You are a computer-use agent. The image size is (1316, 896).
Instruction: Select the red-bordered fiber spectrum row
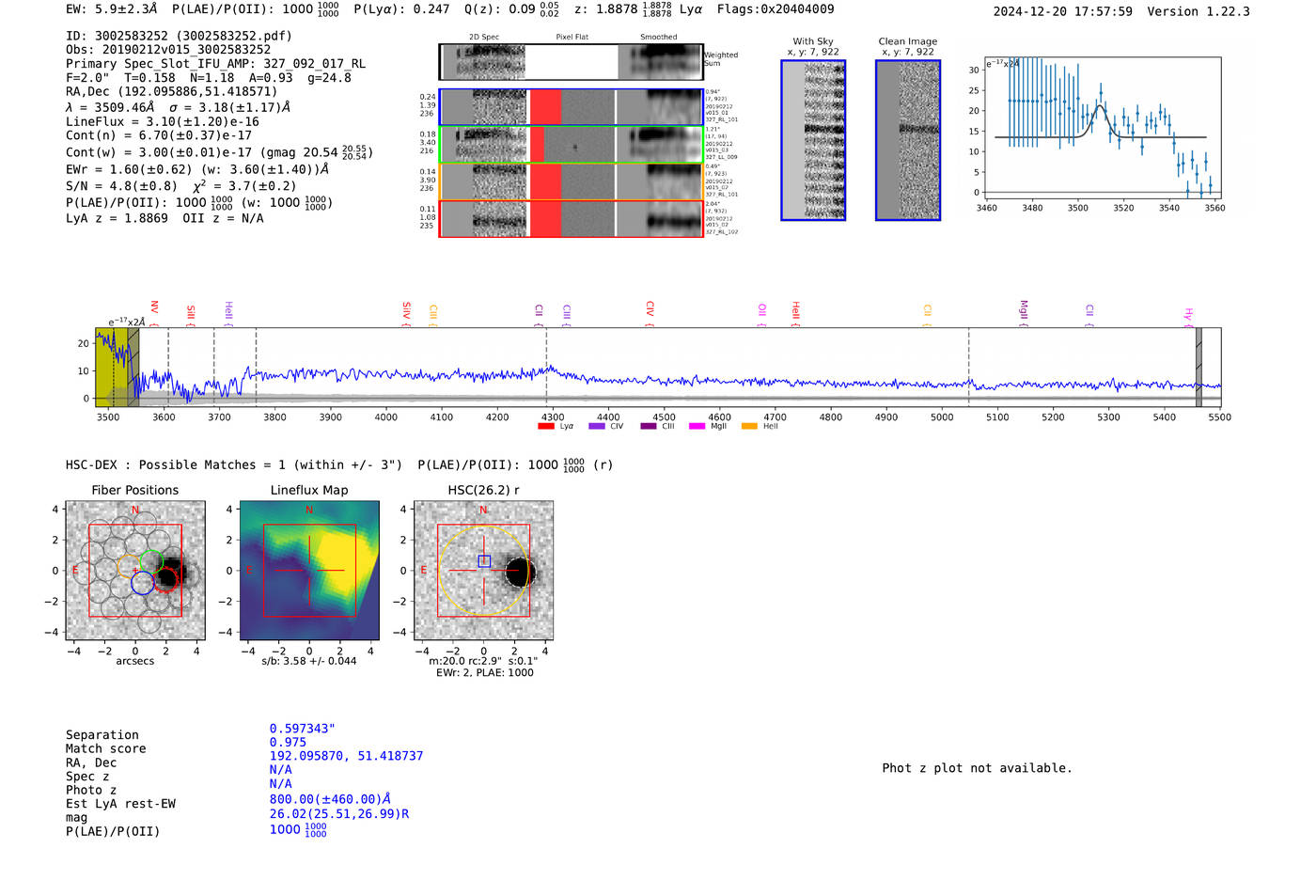pyautogui.click(x=572, y=218)
